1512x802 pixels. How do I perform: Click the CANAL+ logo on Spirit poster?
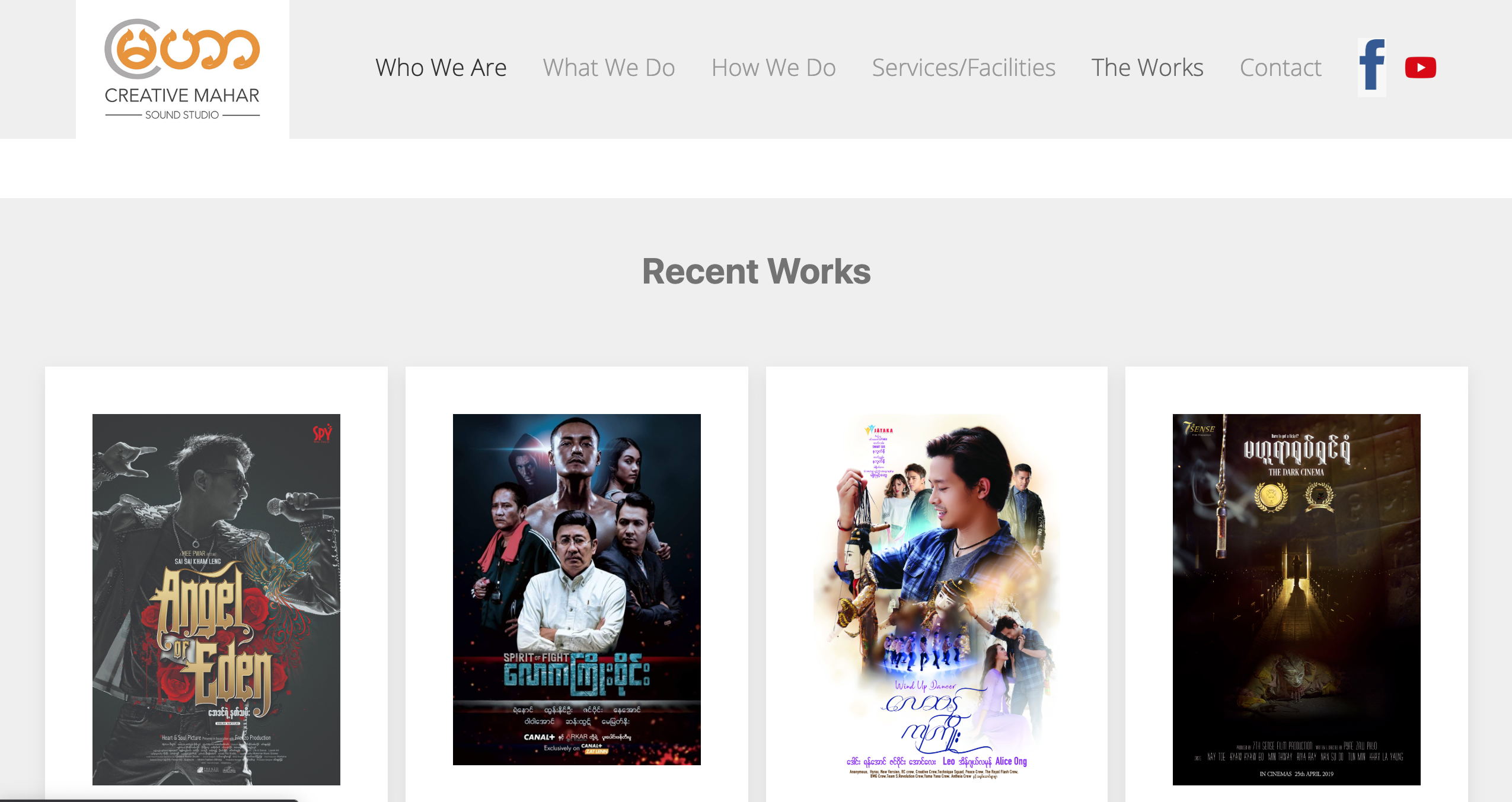point(539,737)
